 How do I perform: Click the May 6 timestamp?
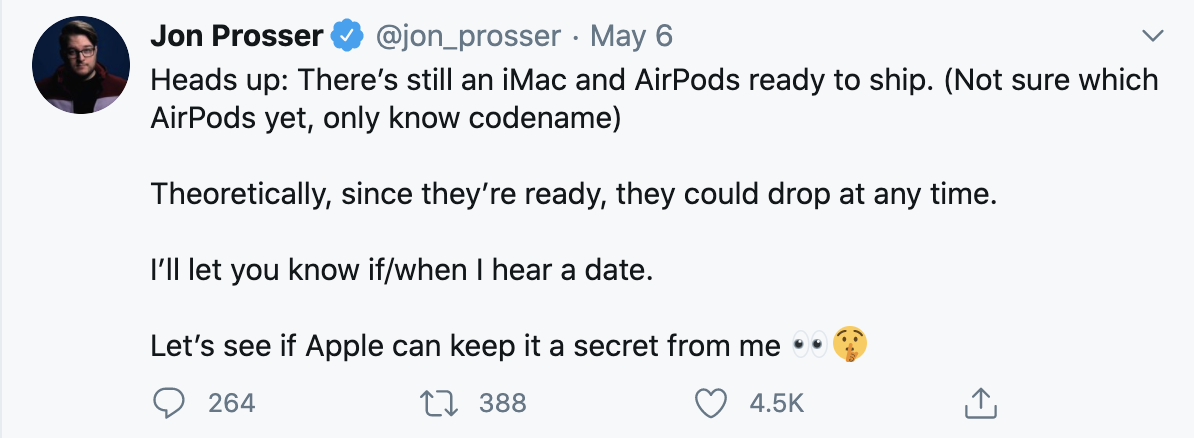pos(632,37)
